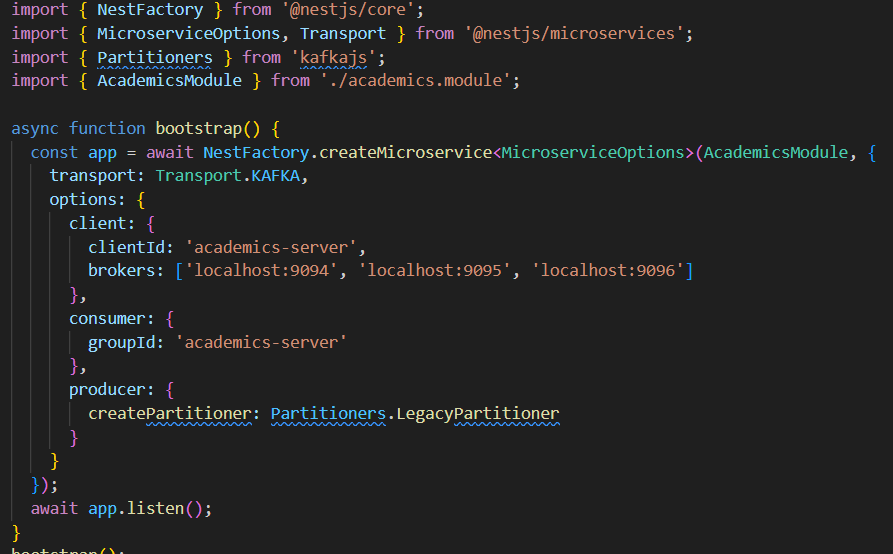Click the options property key
This screenshot has width=893, height=554.
point(83,200)
